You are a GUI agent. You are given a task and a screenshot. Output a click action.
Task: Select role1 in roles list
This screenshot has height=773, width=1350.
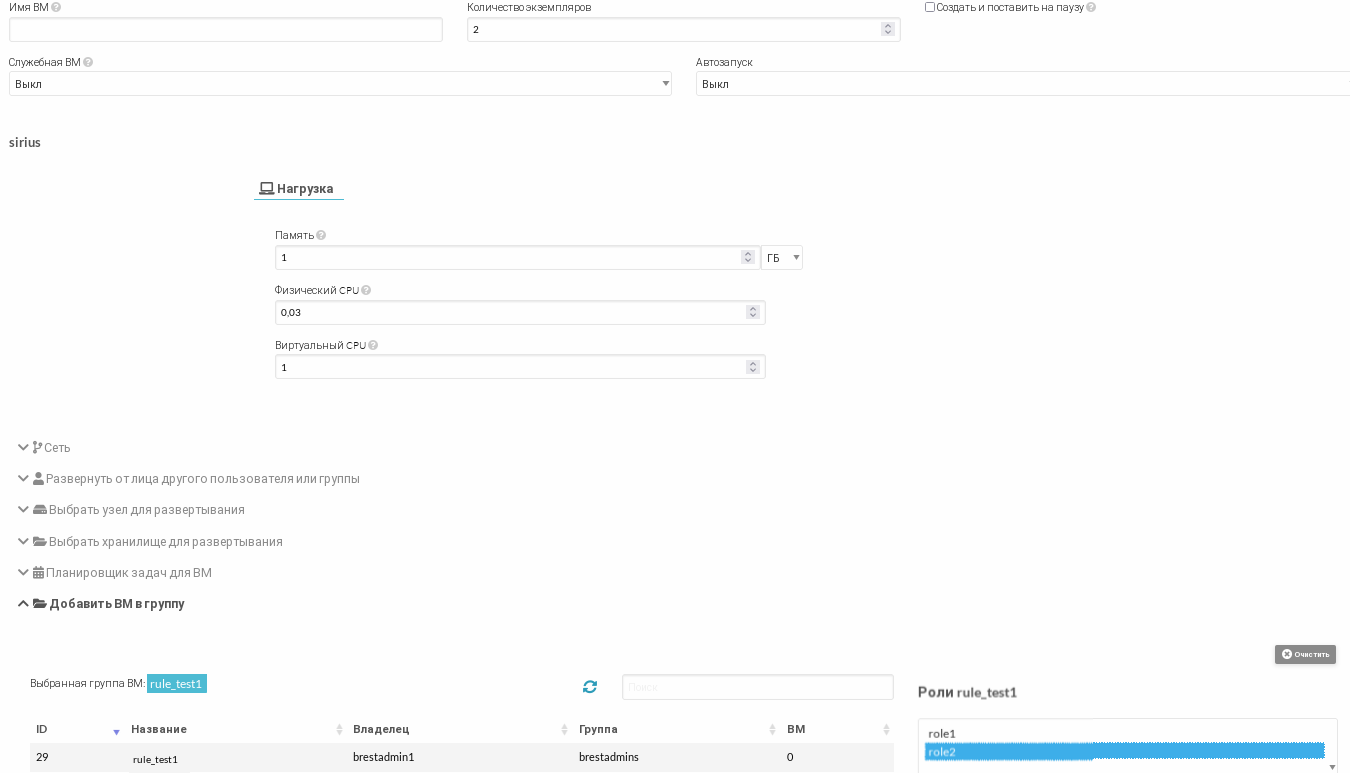[942, 734]
